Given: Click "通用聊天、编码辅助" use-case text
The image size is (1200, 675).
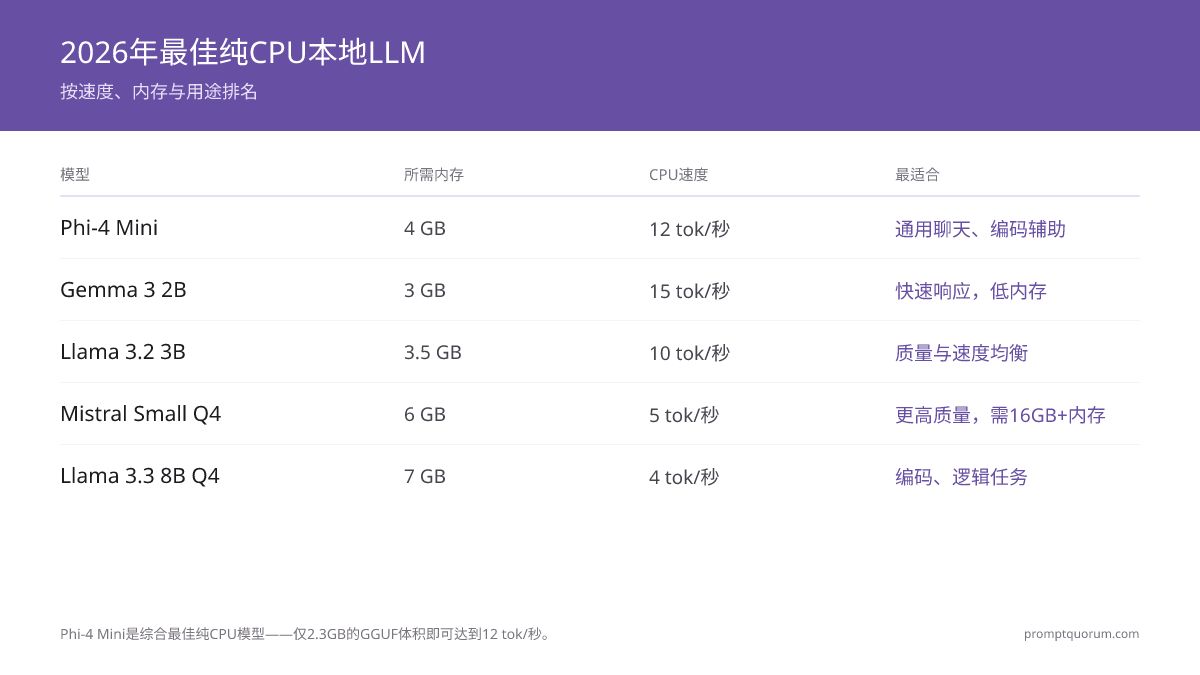Looking at the screenshot, I should point(980,229).
